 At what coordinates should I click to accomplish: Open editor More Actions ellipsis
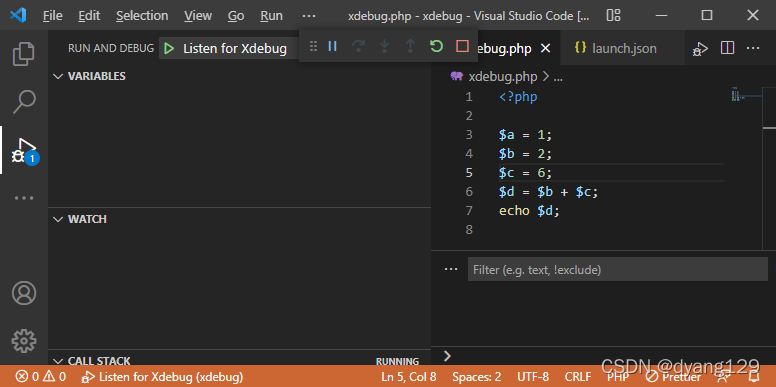753,48
